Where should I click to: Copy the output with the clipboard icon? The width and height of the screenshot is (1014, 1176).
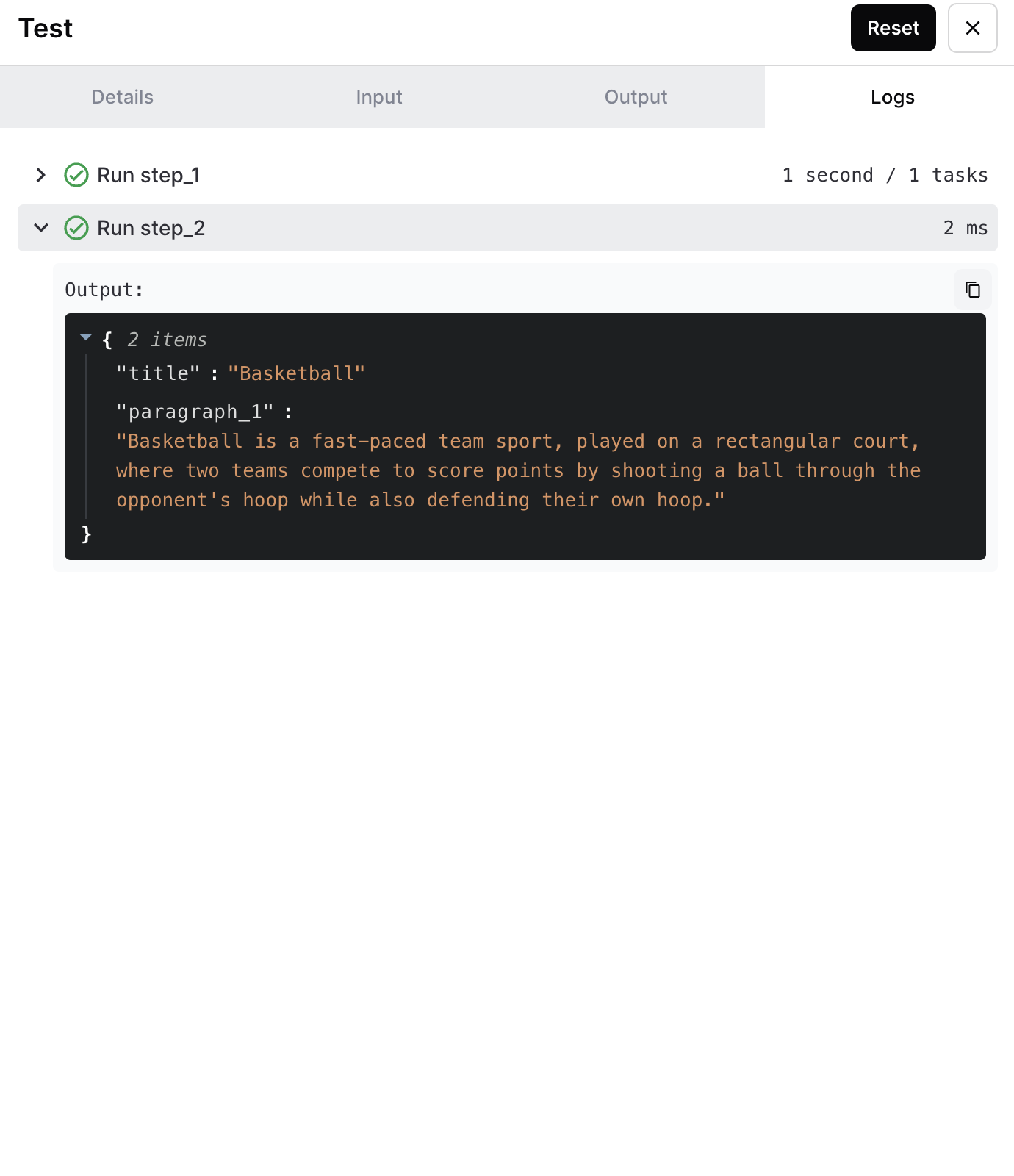point(972,290)
